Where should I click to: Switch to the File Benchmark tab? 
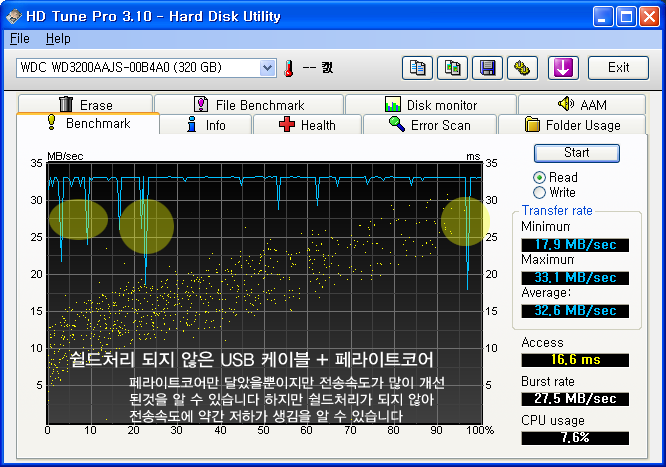pyautogui.click(x=249, y=104)
